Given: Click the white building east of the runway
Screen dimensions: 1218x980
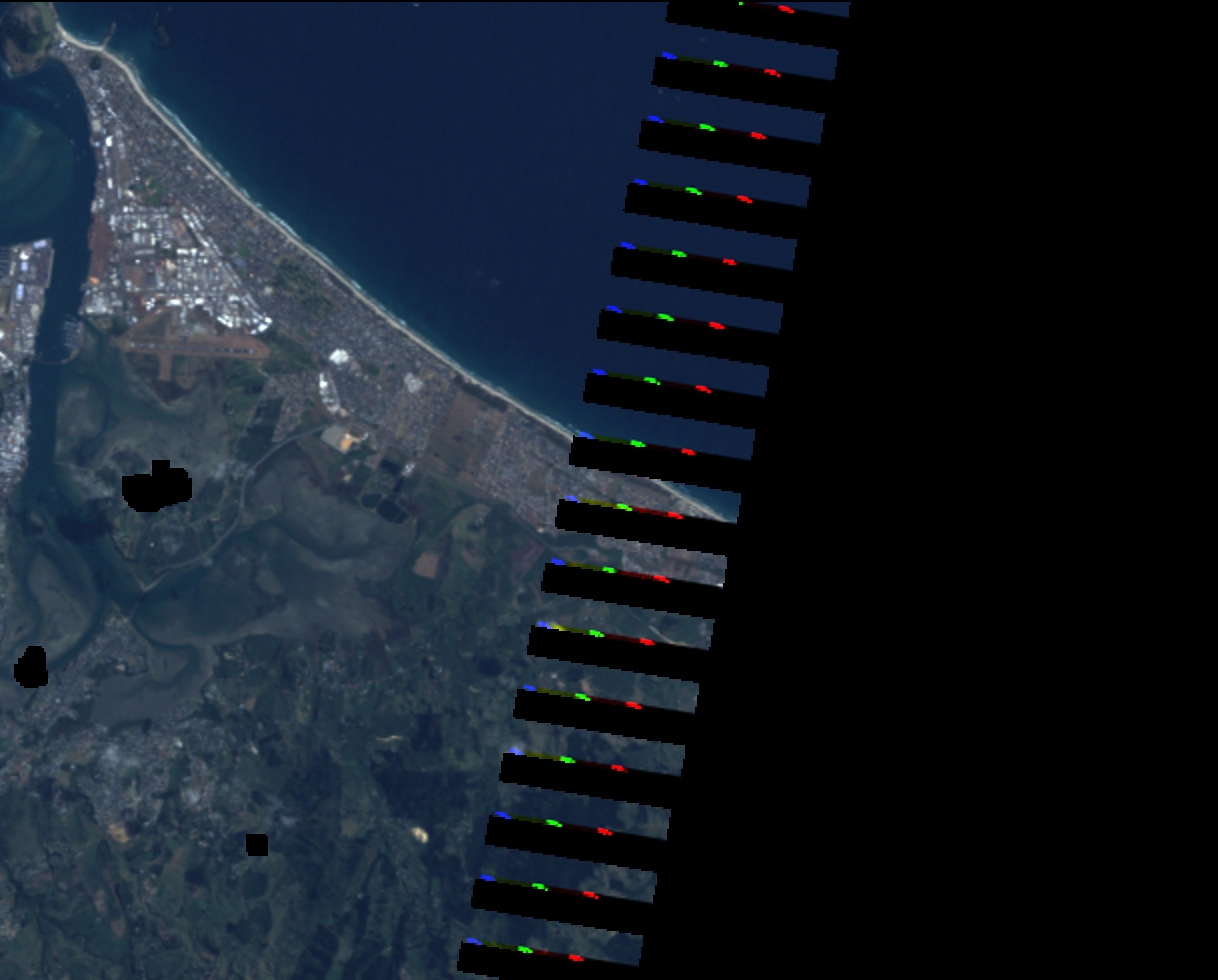Looking at the screenshot, I should point(339,356).
